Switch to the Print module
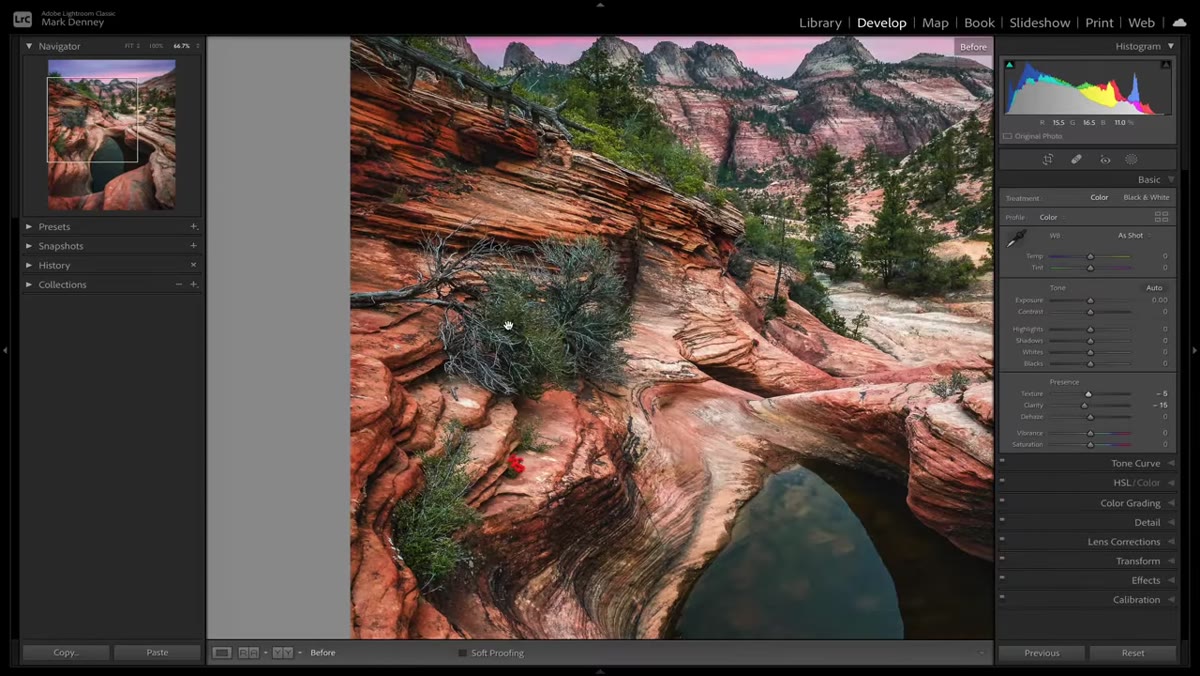 [x=1099, y=22]
